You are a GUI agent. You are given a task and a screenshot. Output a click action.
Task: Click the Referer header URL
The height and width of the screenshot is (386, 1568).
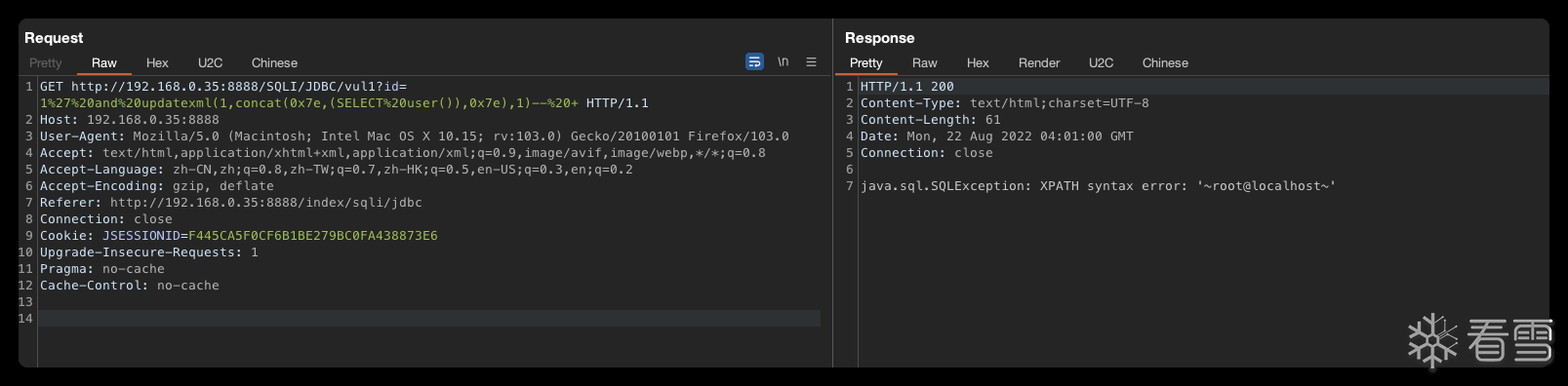[266, 203]
